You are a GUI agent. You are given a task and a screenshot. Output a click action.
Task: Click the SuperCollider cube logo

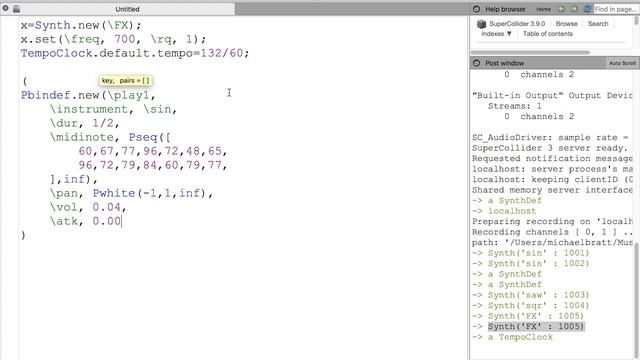482,24
